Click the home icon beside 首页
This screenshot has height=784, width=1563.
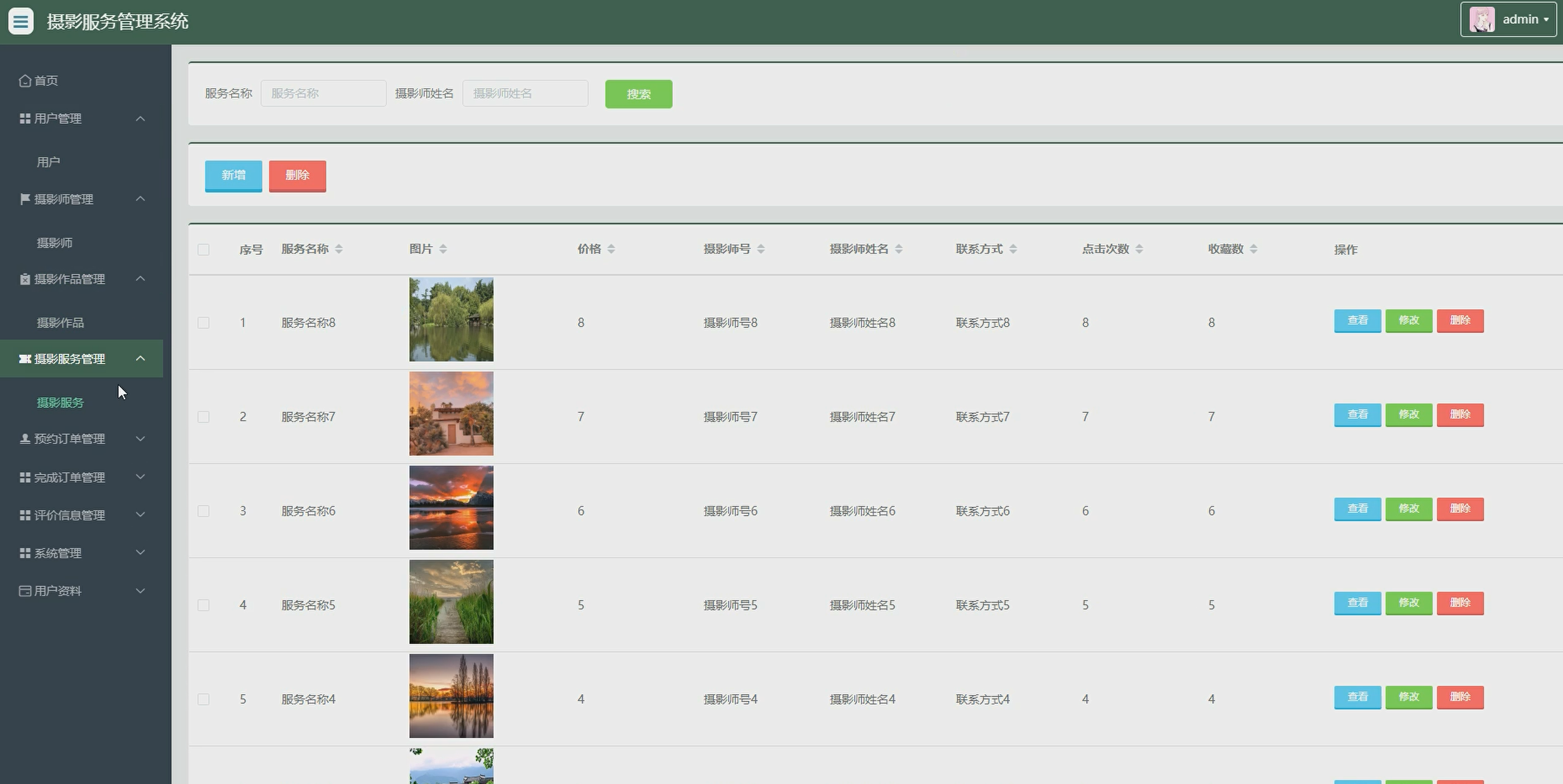tap(25, 81)
